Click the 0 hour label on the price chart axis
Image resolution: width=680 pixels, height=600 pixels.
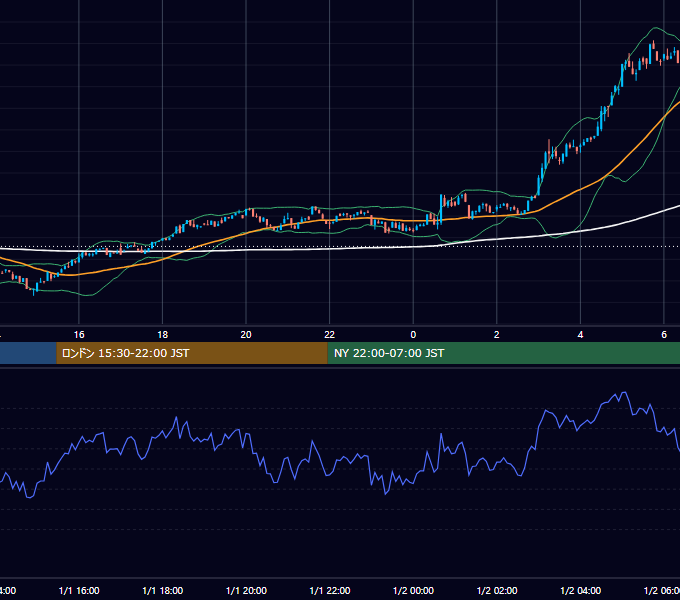pyautogui.click(x=413, y=335)
